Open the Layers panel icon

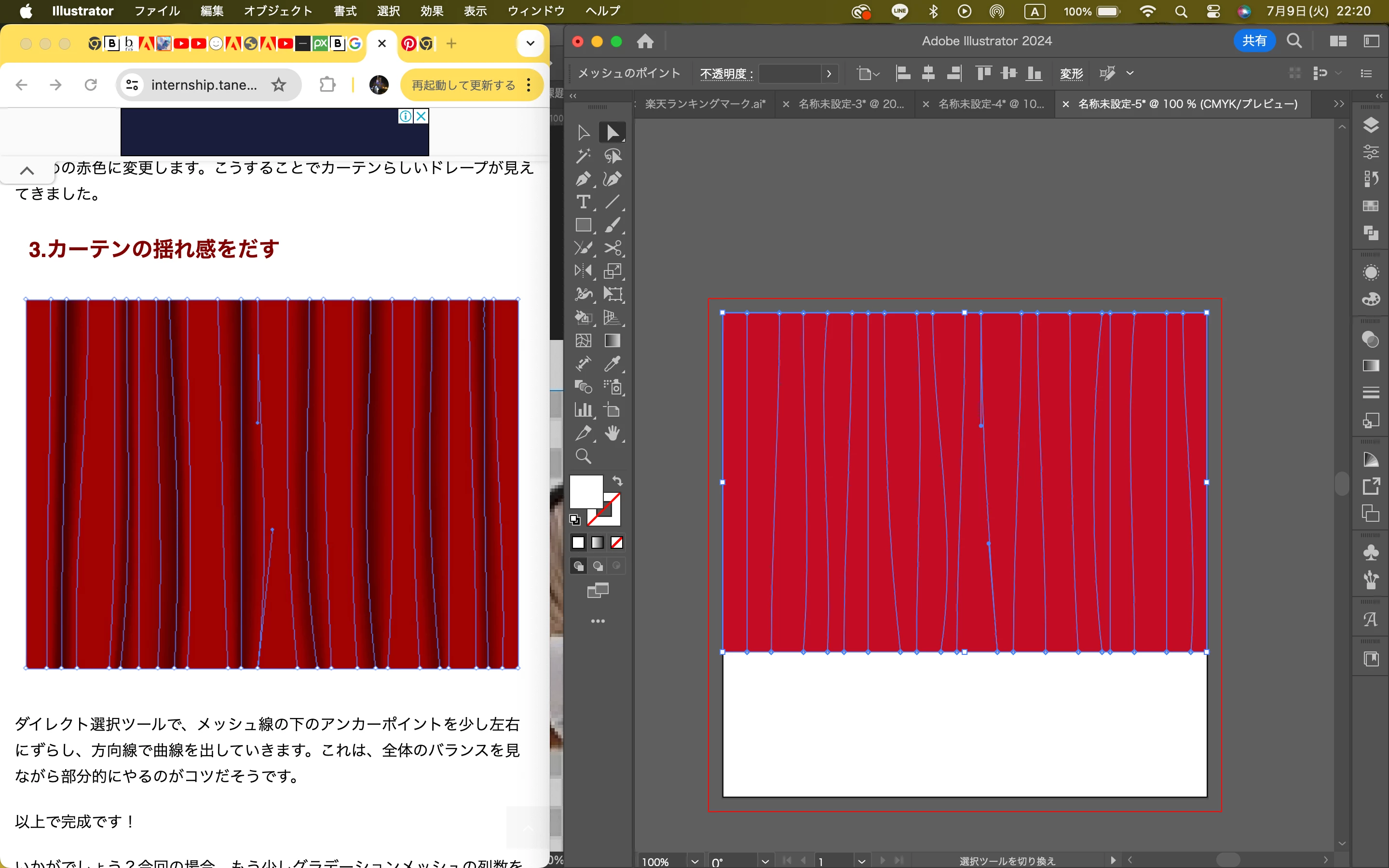(x=1371, y=125)
